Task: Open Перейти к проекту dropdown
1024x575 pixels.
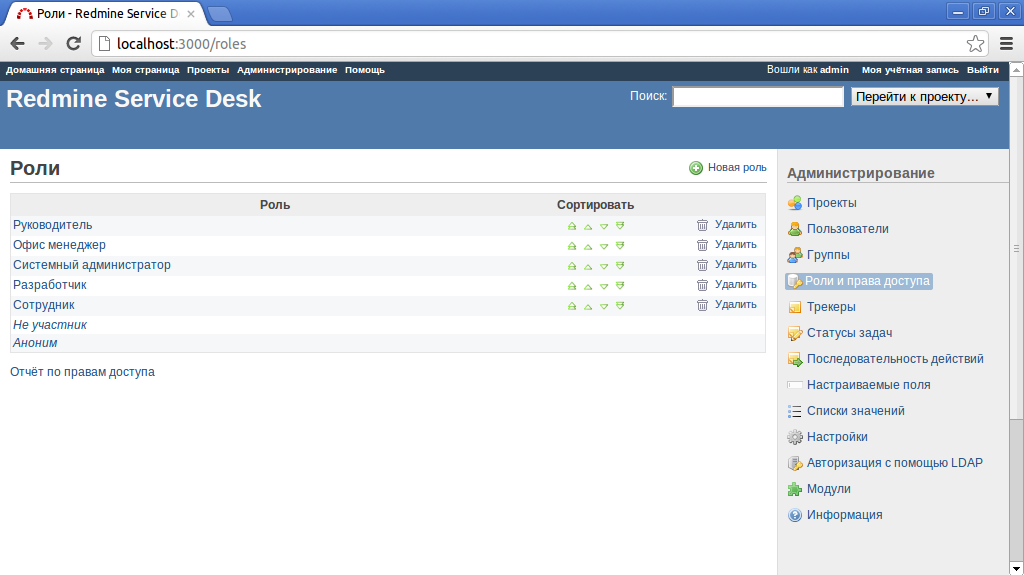Action: point(924,97)
